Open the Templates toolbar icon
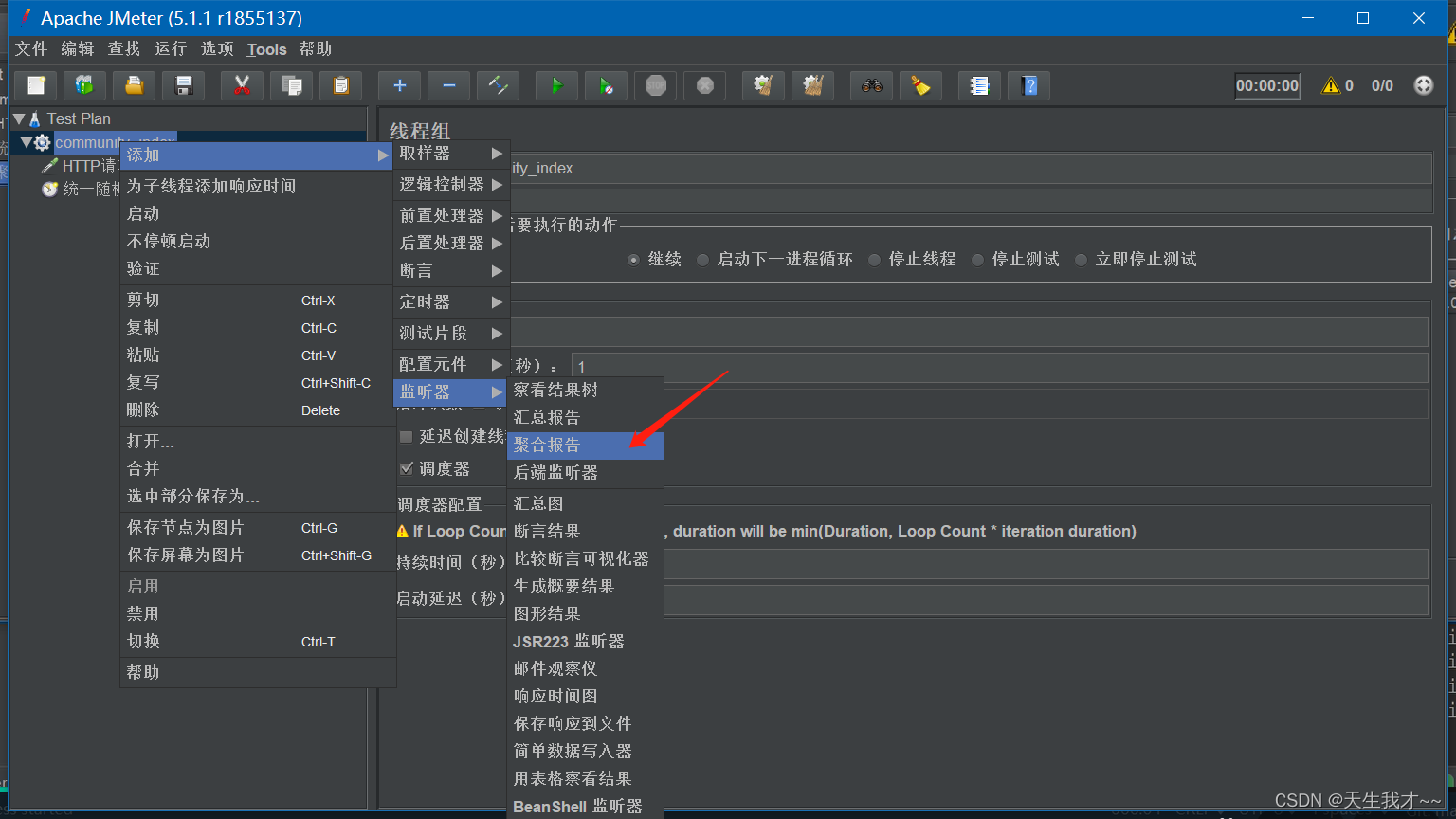 85,85
